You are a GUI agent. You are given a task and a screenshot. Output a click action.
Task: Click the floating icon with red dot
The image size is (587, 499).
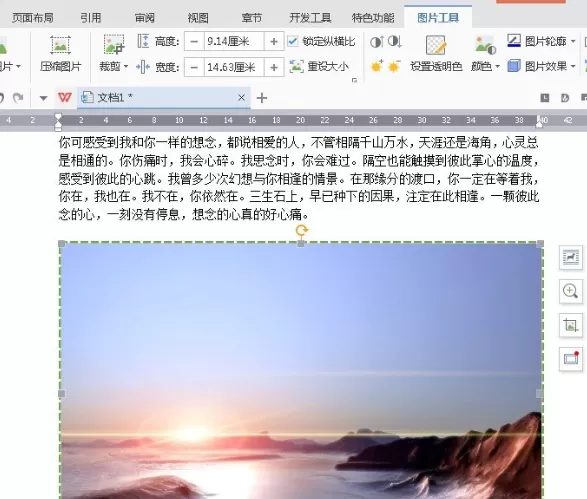pos(571,359)
